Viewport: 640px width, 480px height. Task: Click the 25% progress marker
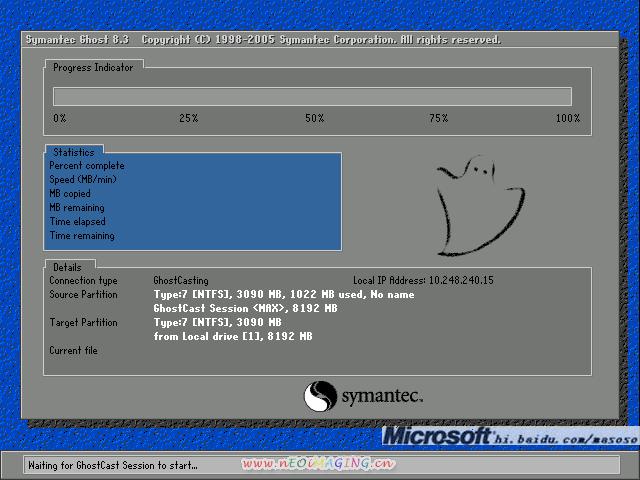[x=189, y=118]
